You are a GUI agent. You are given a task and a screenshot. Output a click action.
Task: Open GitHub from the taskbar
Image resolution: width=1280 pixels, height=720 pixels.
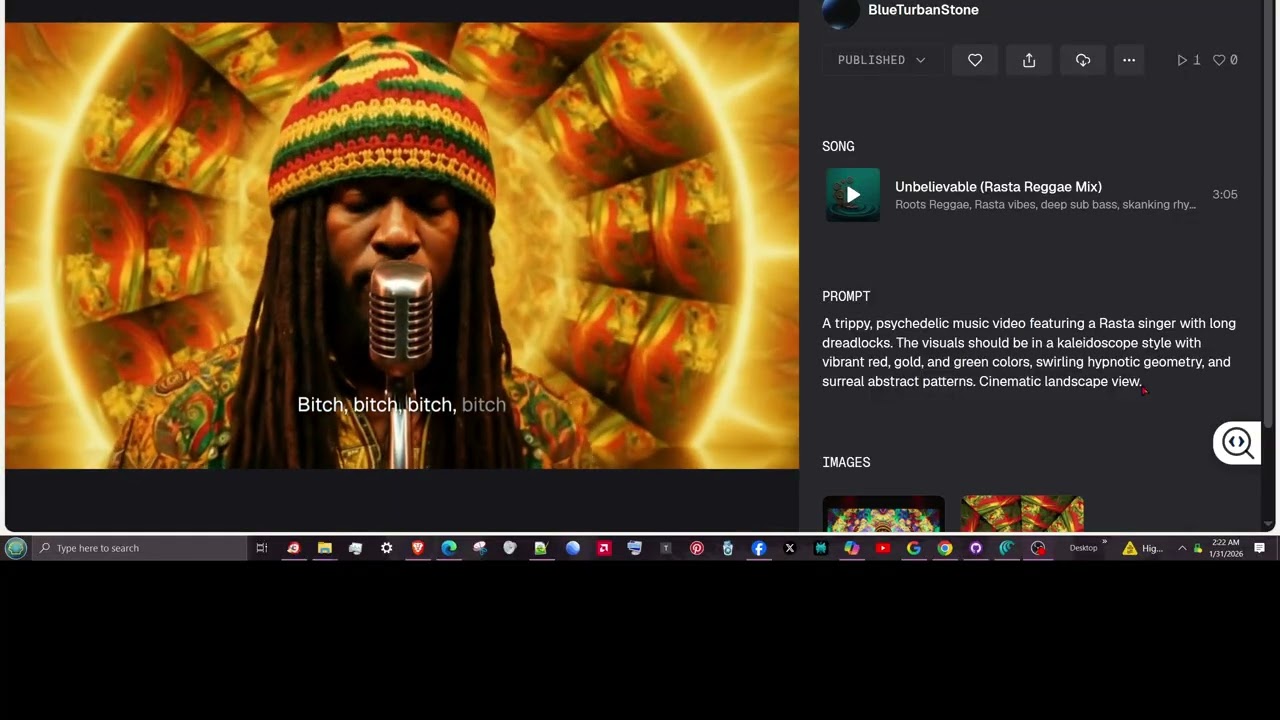click(975, 548)
